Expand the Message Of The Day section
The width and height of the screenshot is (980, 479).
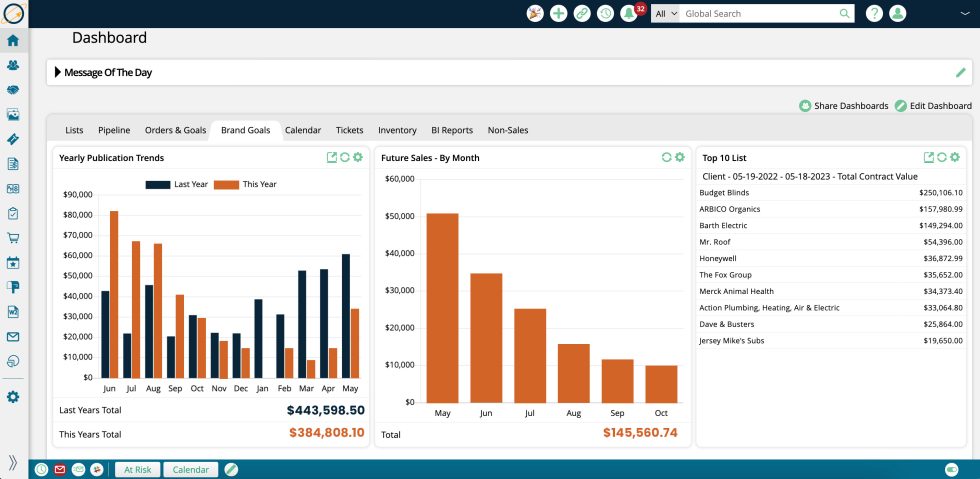pos(58,72)
